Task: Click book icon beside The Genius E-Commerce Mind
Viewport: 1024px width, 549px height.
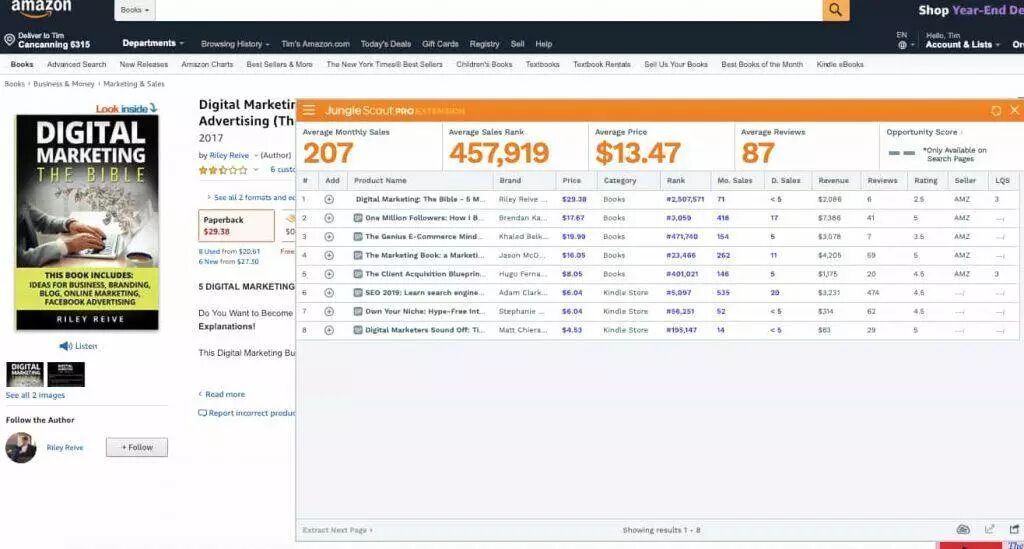Action: tap(358, 237)
